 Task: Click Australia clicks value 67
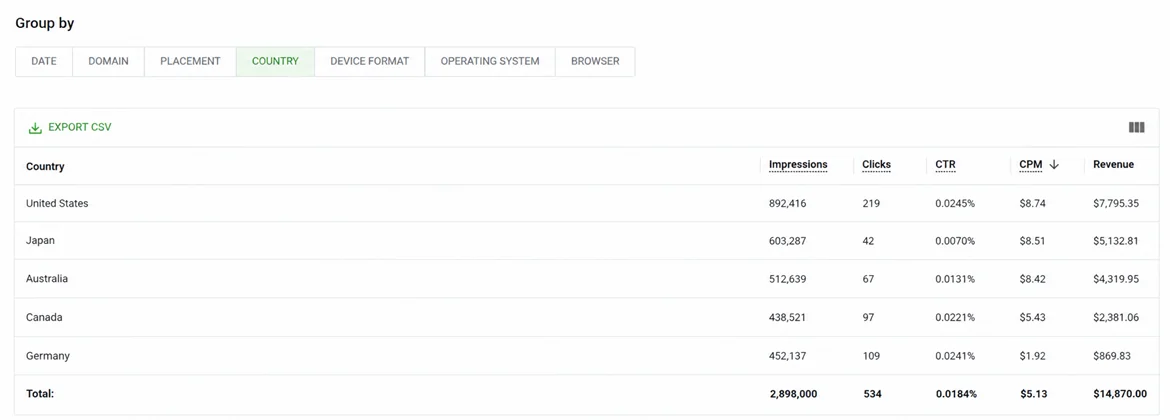pyautogui.click(x=869, y=279)
